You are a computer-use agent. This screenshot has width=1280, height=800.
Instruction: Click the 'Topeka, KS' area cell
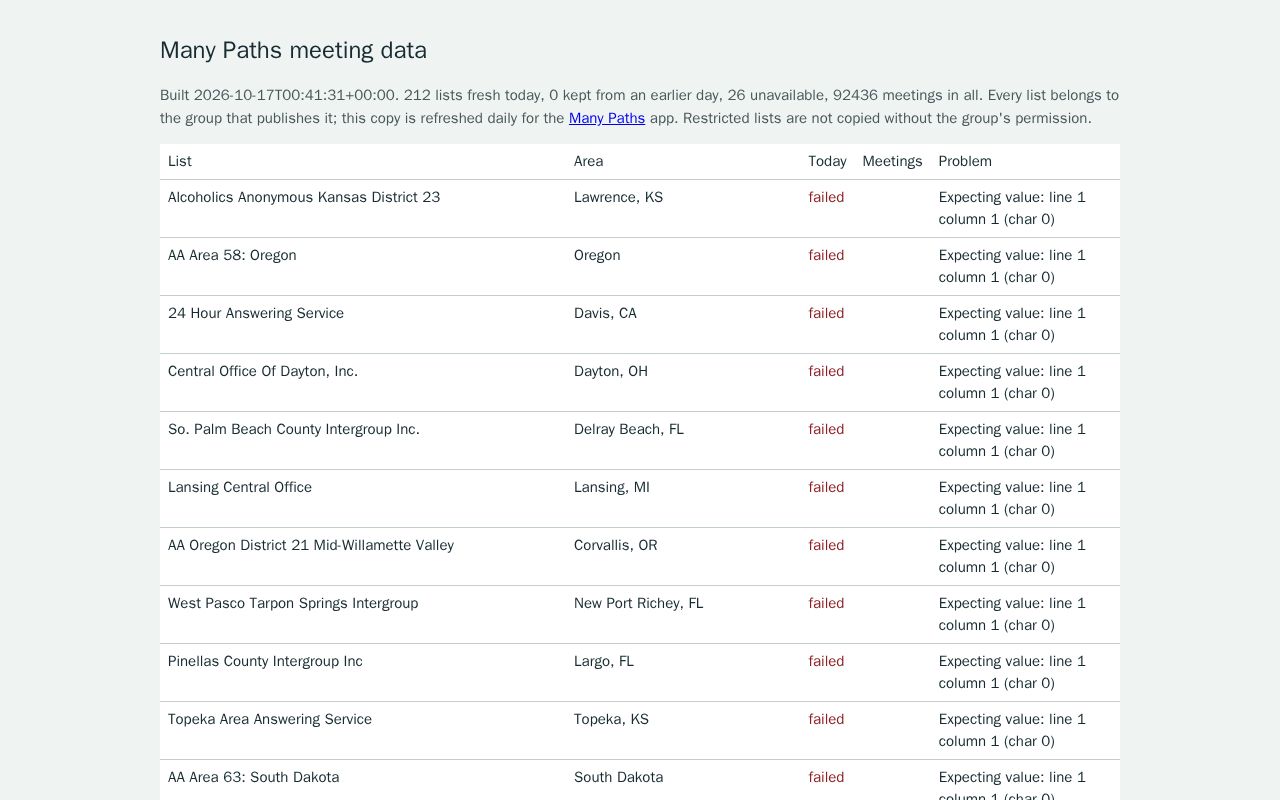(611, 719)
